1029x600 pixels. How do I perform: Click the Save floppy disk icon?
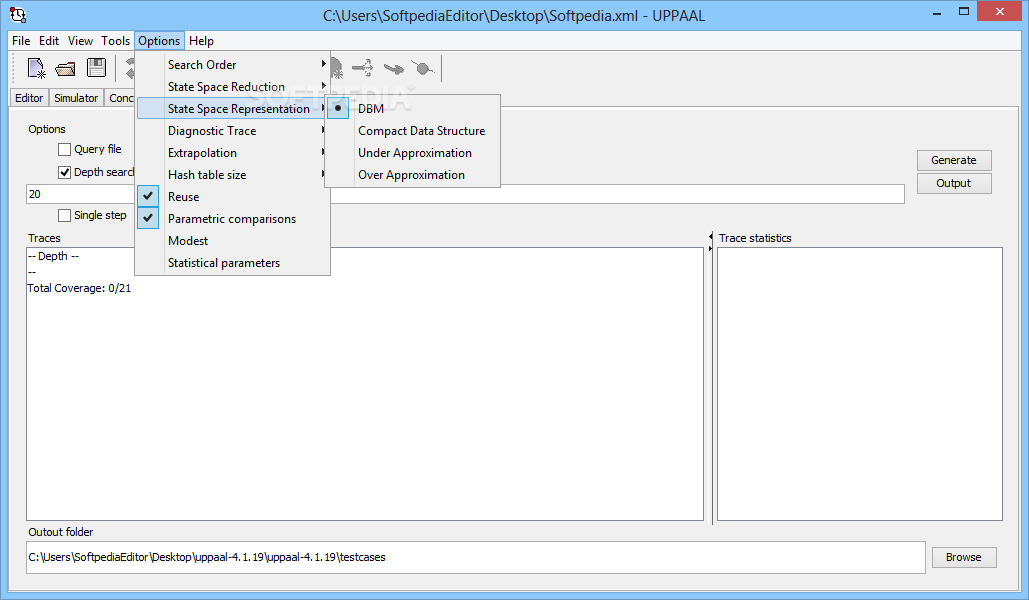pyautogui.click(x=96, y=68)
